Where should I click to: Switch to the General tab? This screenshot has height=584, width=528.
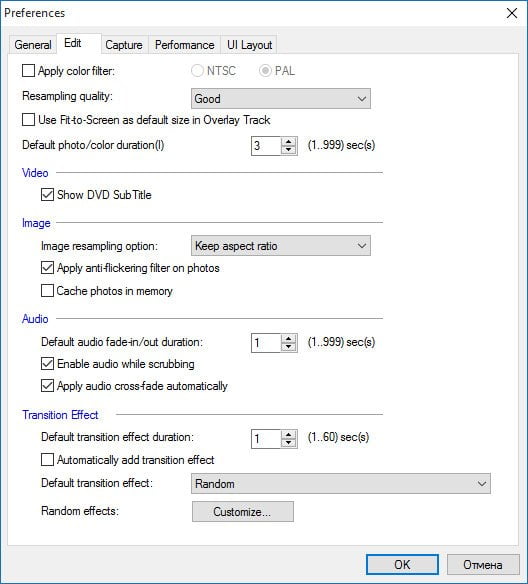[33, 45]
